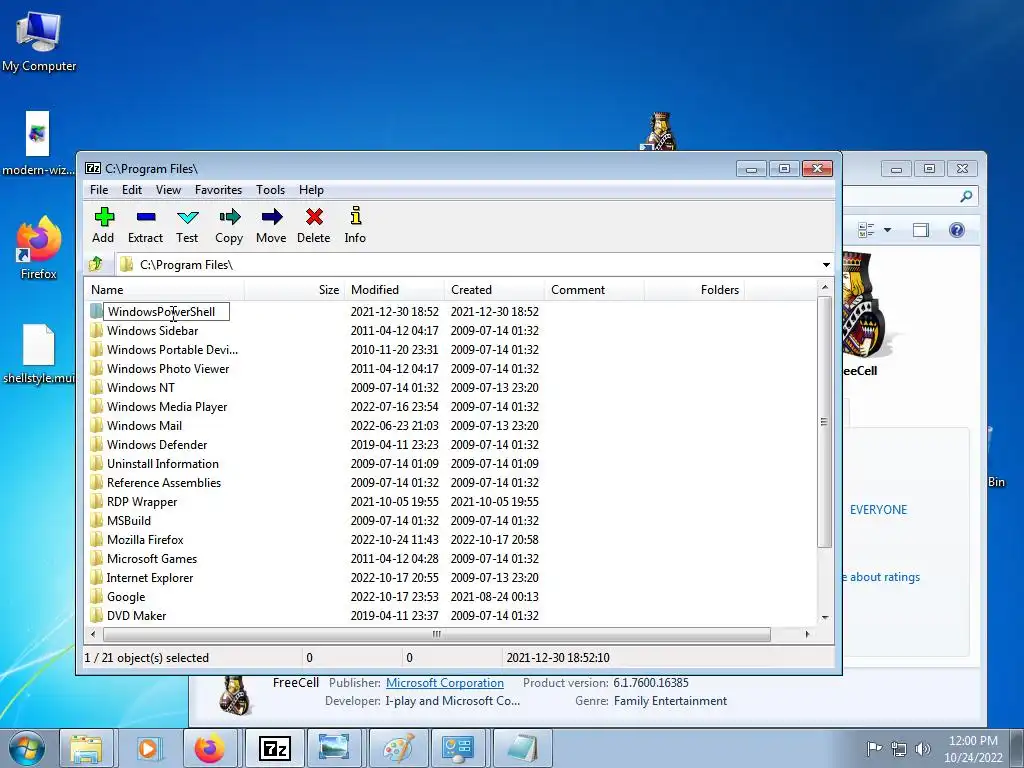The height and width of the screenshot is (768, 1024).
Task: Click the red Delete icon
Action: click(313, 226)
